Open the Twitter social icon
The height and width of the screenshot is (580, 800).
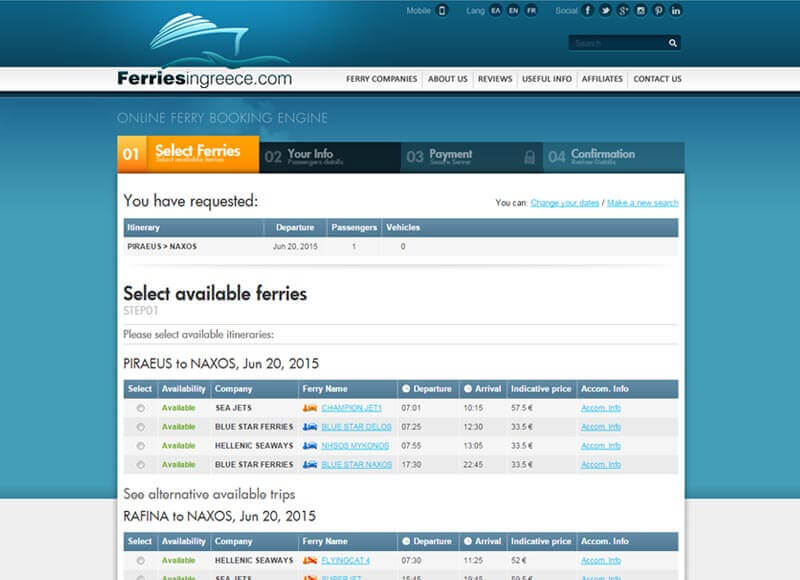605,10
